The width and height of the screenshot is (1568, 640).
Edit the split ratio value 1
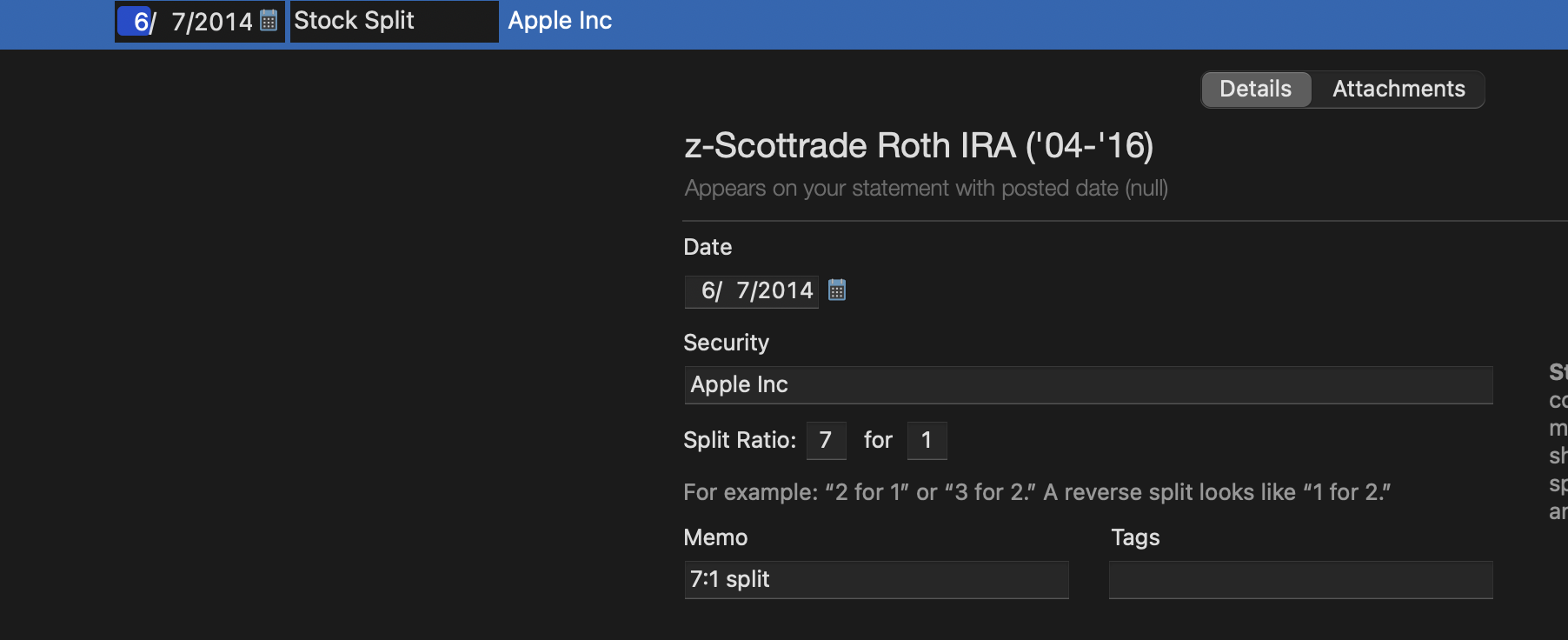[927, 441]
